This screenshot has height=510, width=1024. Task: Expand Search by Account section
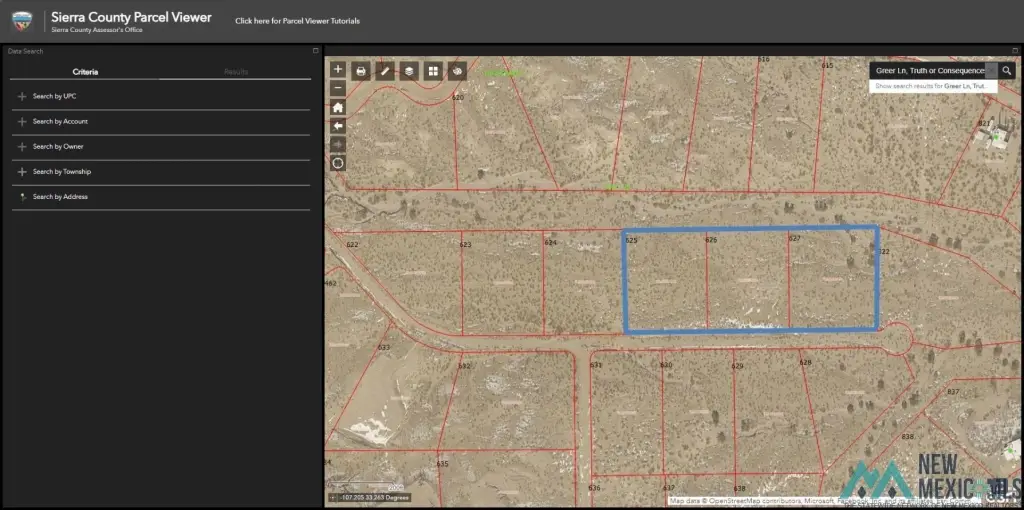click(x=60, y=121)
